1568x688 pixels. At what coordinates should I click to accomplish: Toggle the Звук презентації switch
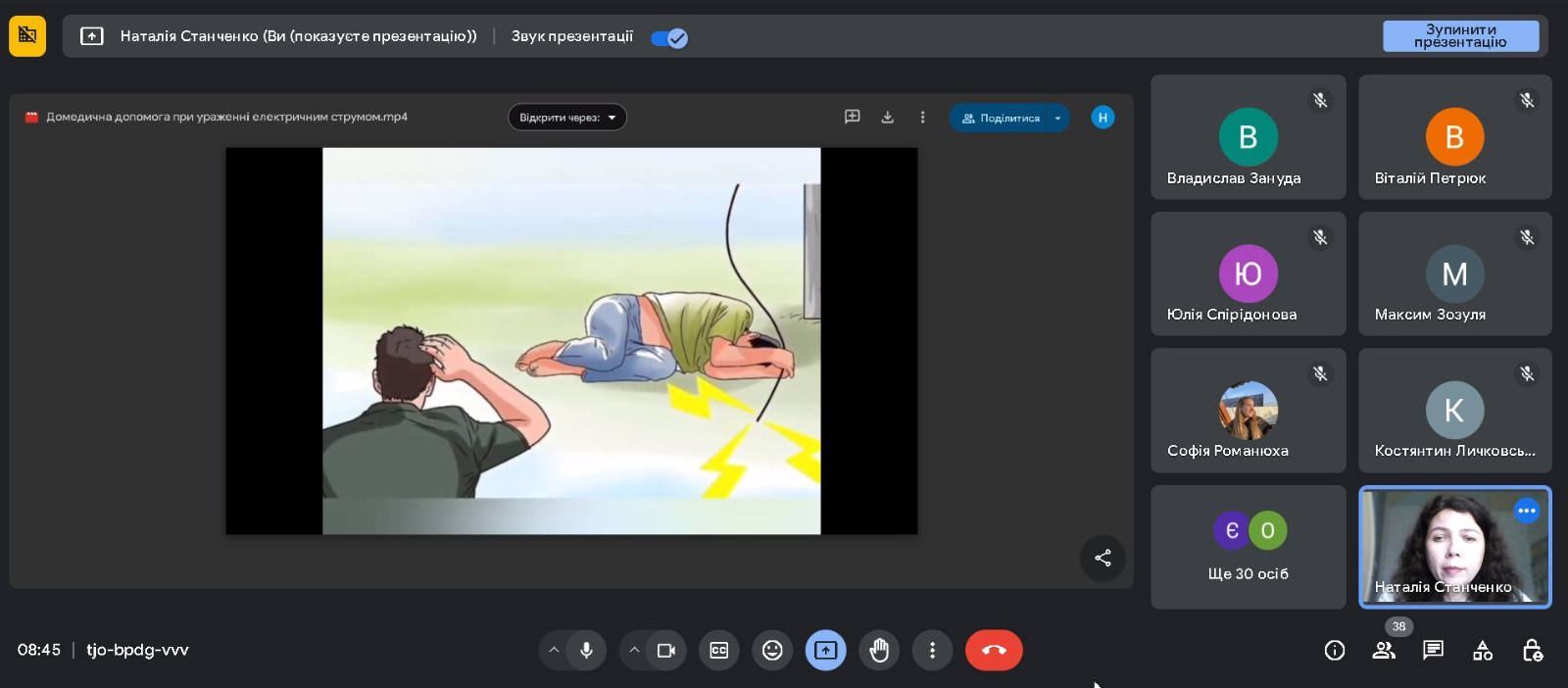(x=669, y=38)
